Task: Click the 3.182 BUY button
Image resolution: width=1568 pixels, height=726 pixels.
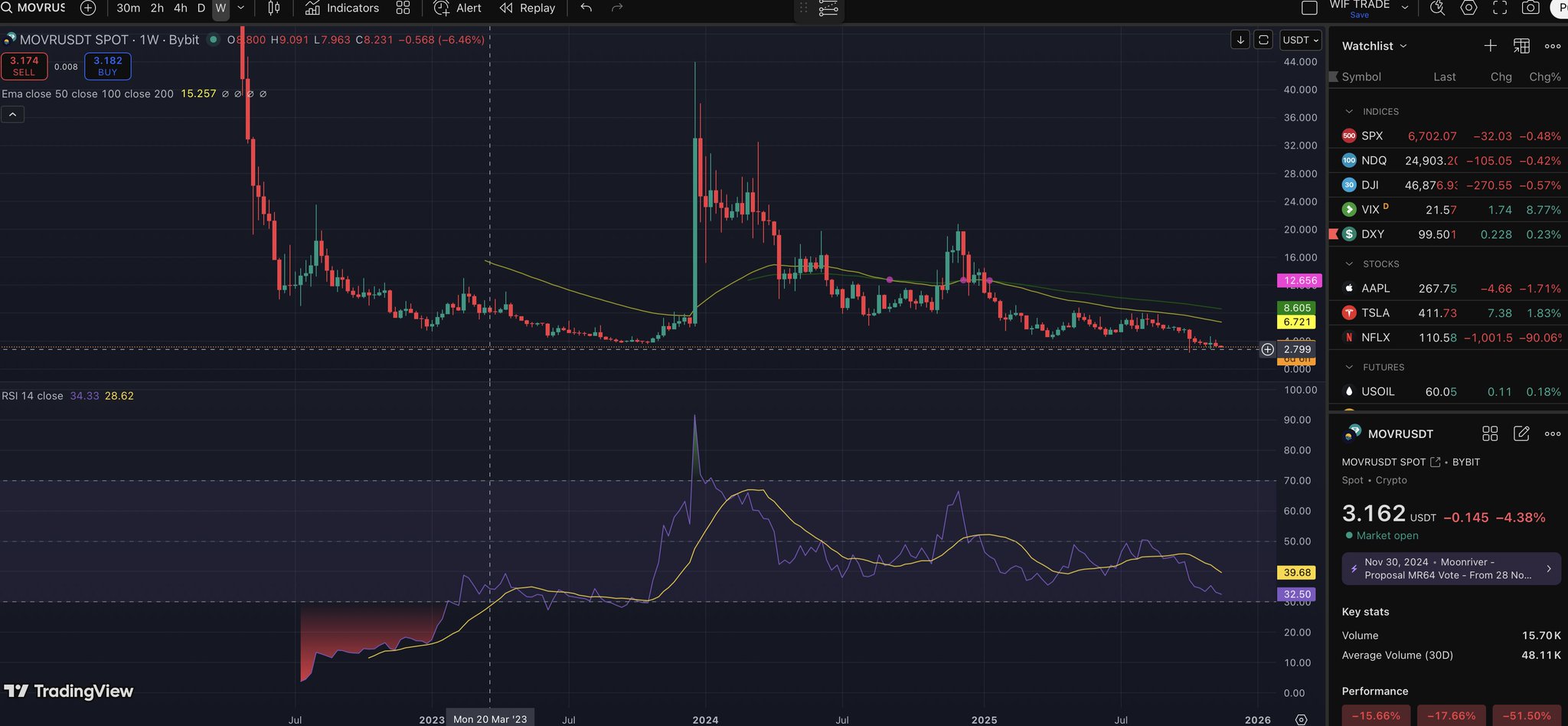Action: point(108,66)
